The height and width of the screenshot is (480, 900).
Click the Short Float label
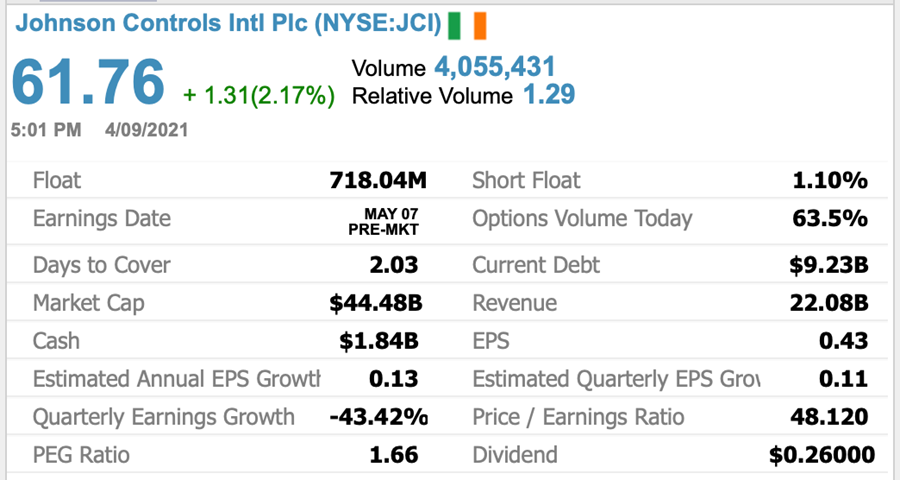tap(526, 180)
